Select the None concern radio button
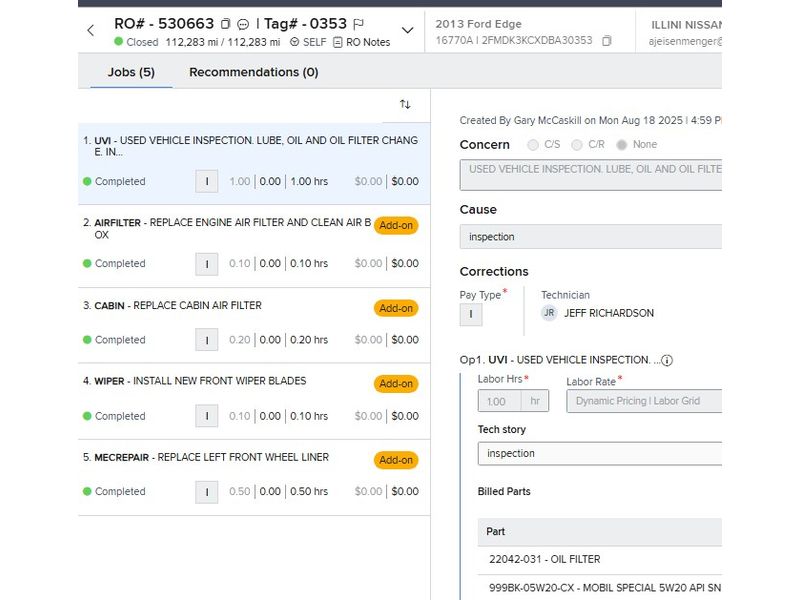800x600 pixels. [623, 145]
